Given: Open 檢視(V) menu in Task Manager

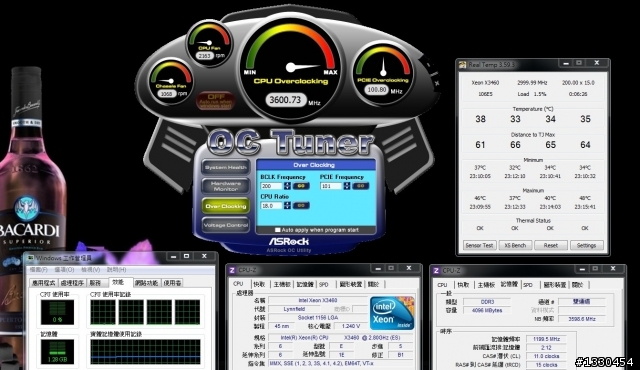Looking at the screenshot, I should pyautogui.click(x=91, y=270).
